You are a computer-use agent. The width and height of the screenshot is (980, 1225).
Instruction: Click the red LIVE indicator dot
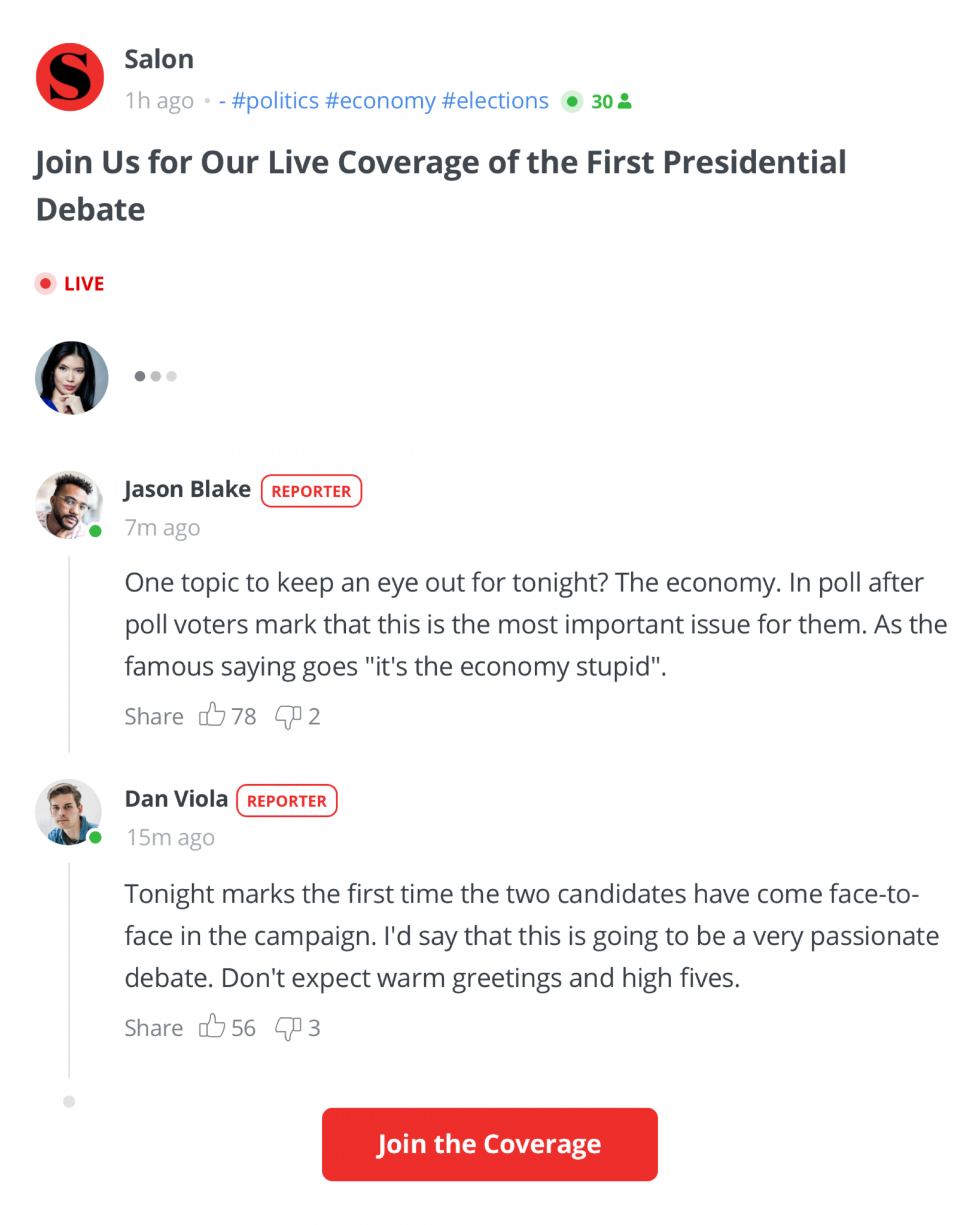(45, 284)
